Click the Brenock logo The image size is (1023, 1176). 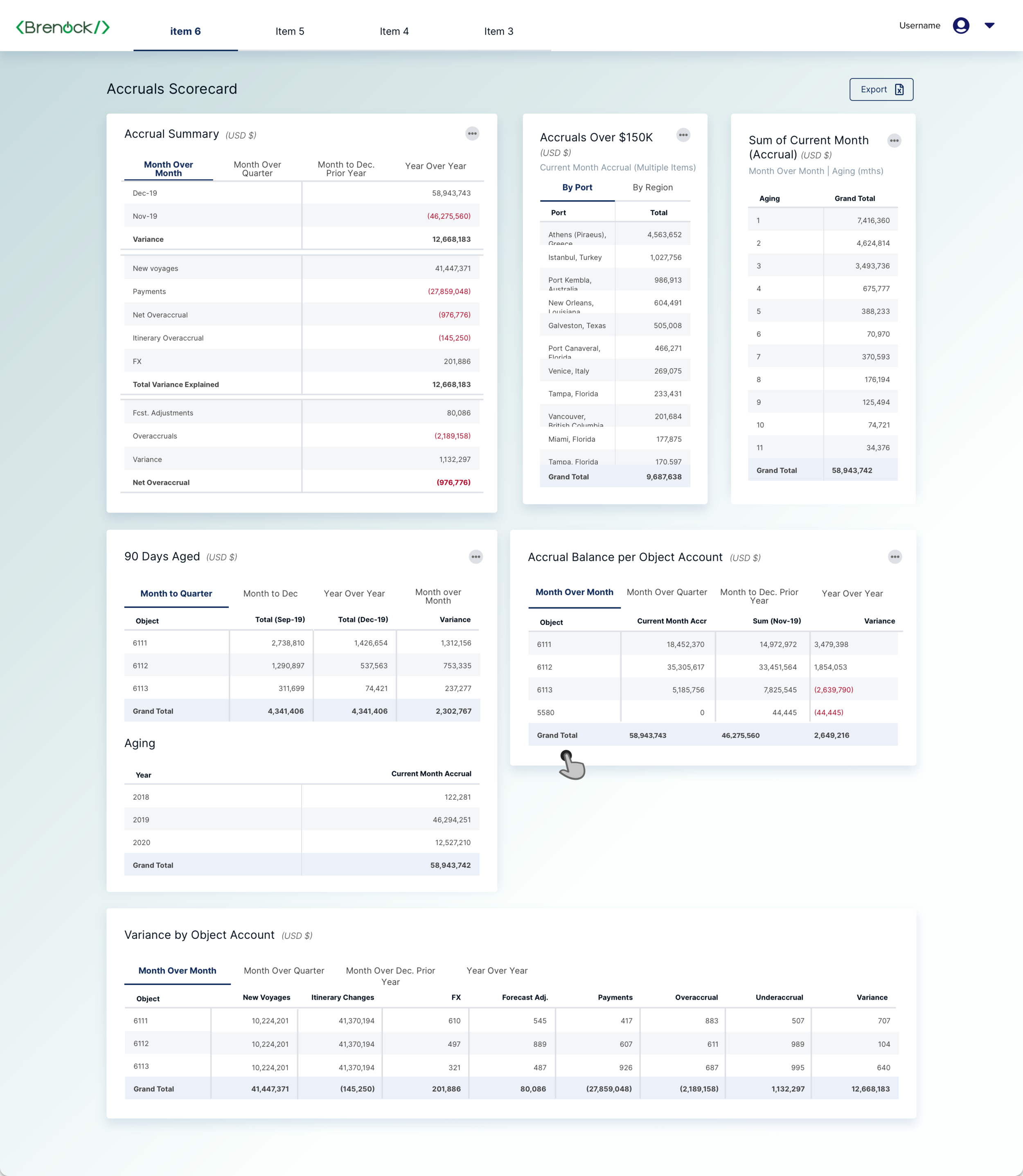(x=63, y=27)
